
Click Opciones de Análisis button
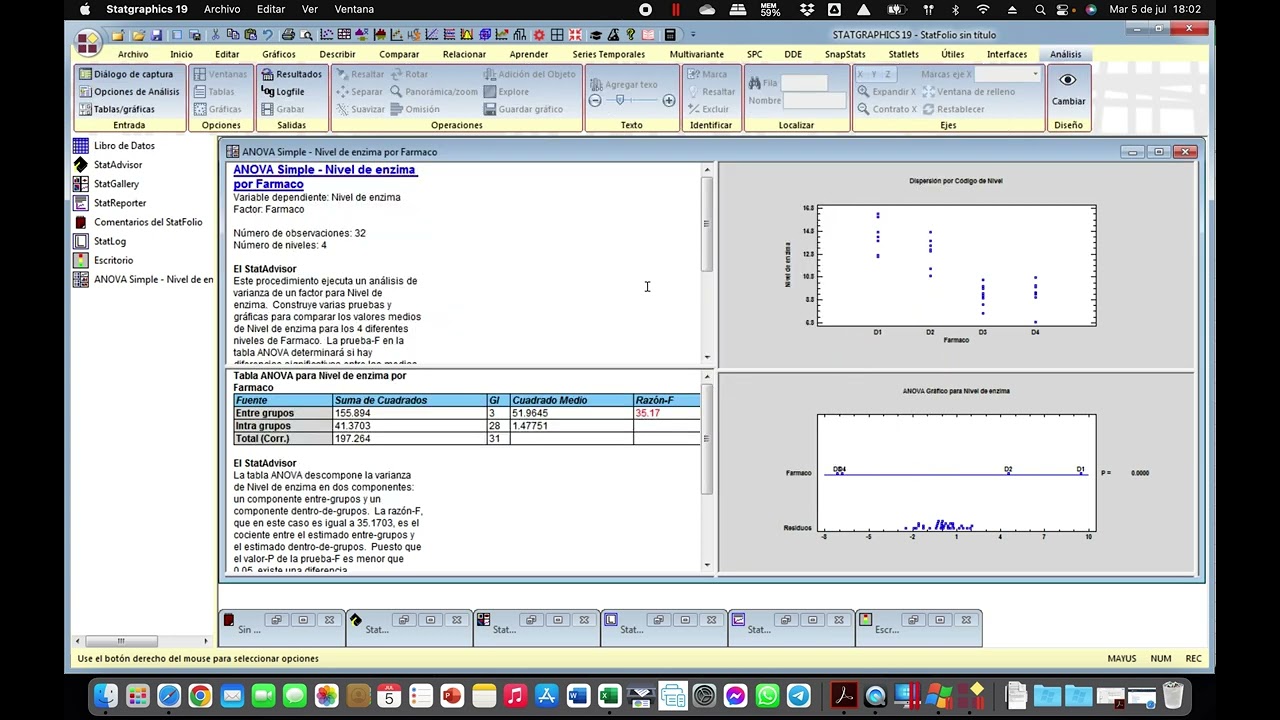coord(129,92)
